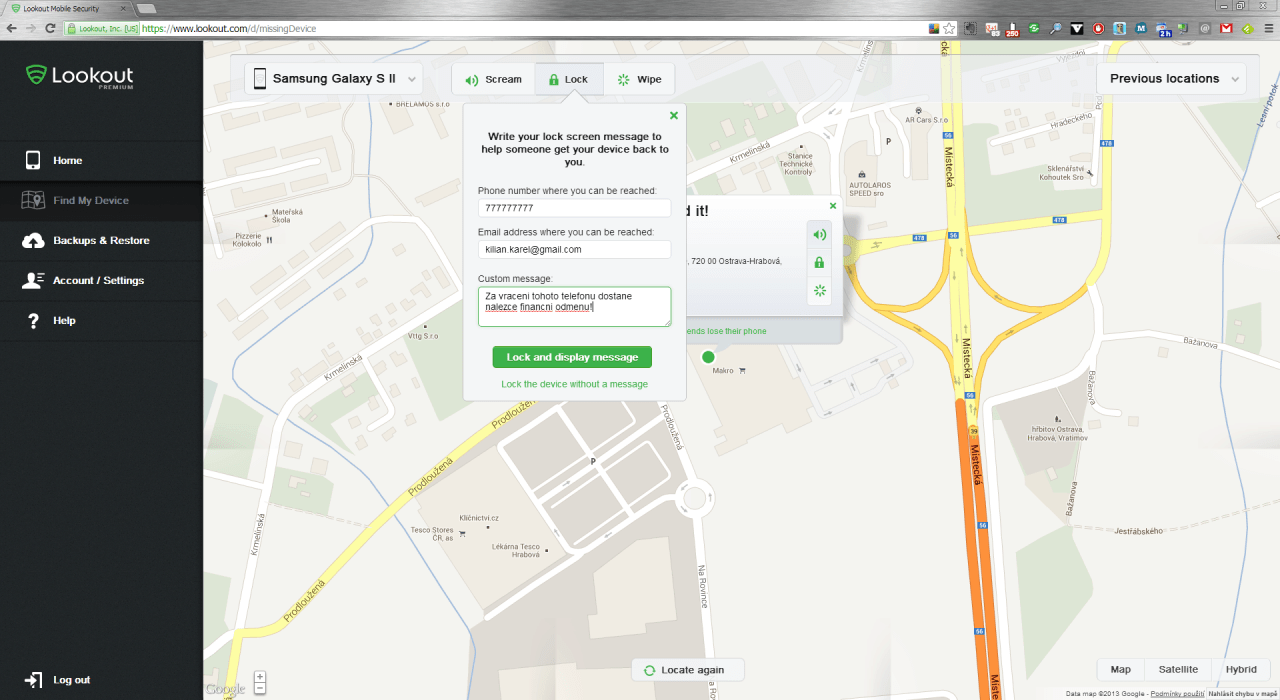Click the 2h timer extension icon

(1163, 29)
